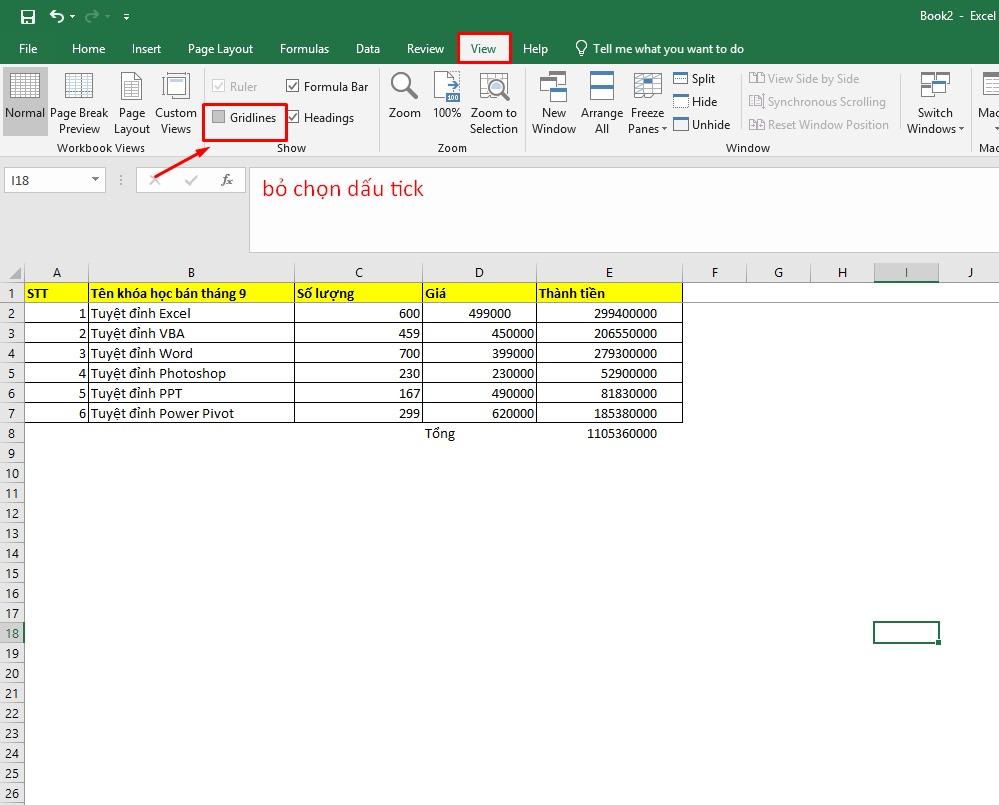
Task: Set zoom to 100%
Action: tap(446, 100)
